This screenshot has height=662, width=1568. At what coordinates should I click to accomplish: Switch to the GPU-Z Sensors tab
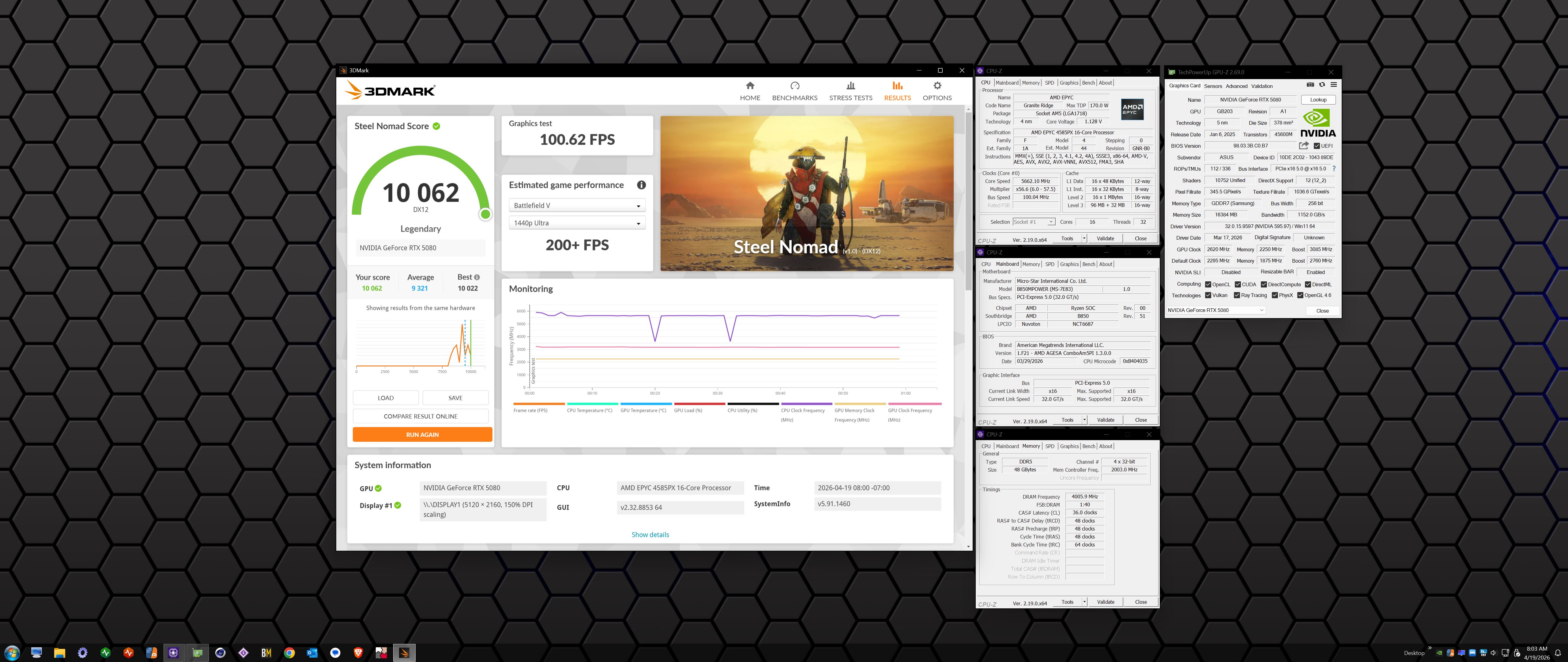(x=1212, y=86)
